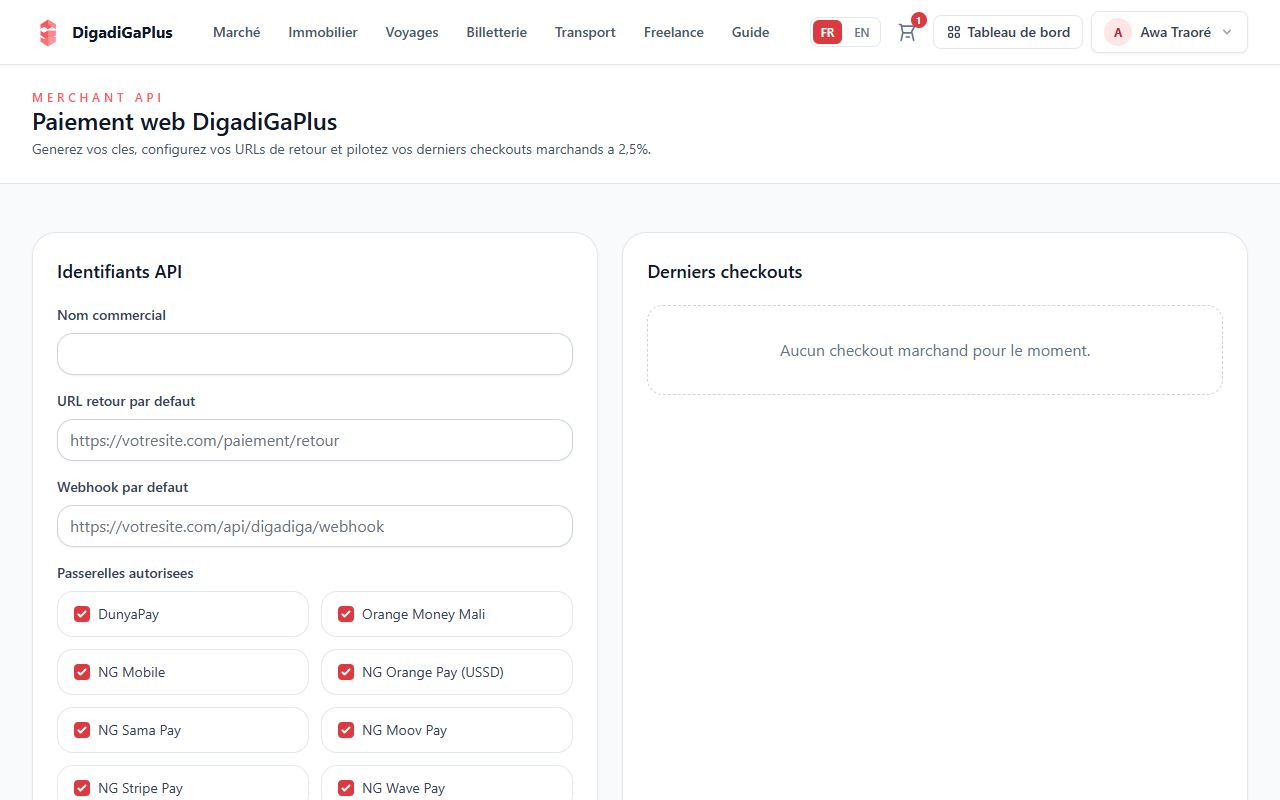
Task: Switch language to EN
Action: [x=861, y=32]
